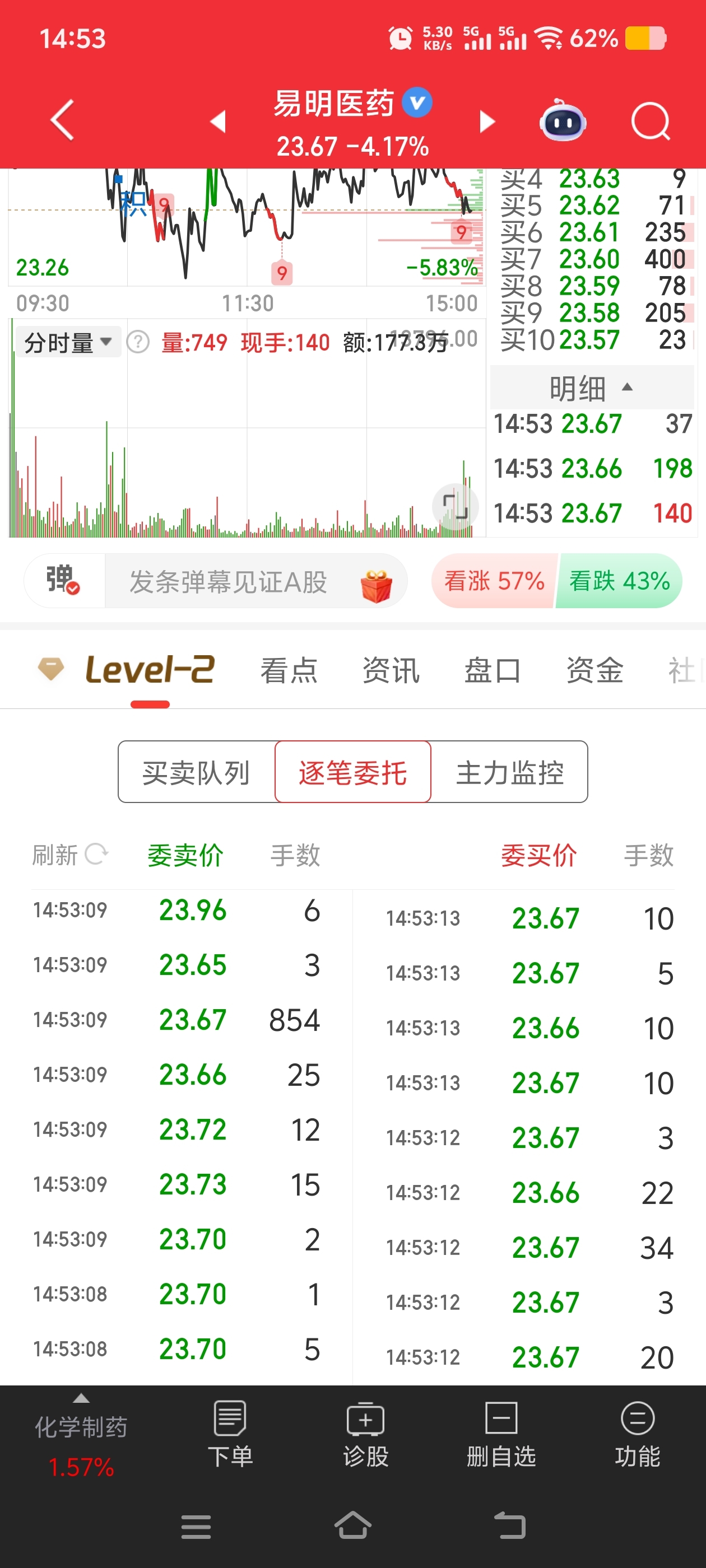This screenshot has height=1568, width=706.
Task: Switch to 资金 tab
Action: pos(594,670)
